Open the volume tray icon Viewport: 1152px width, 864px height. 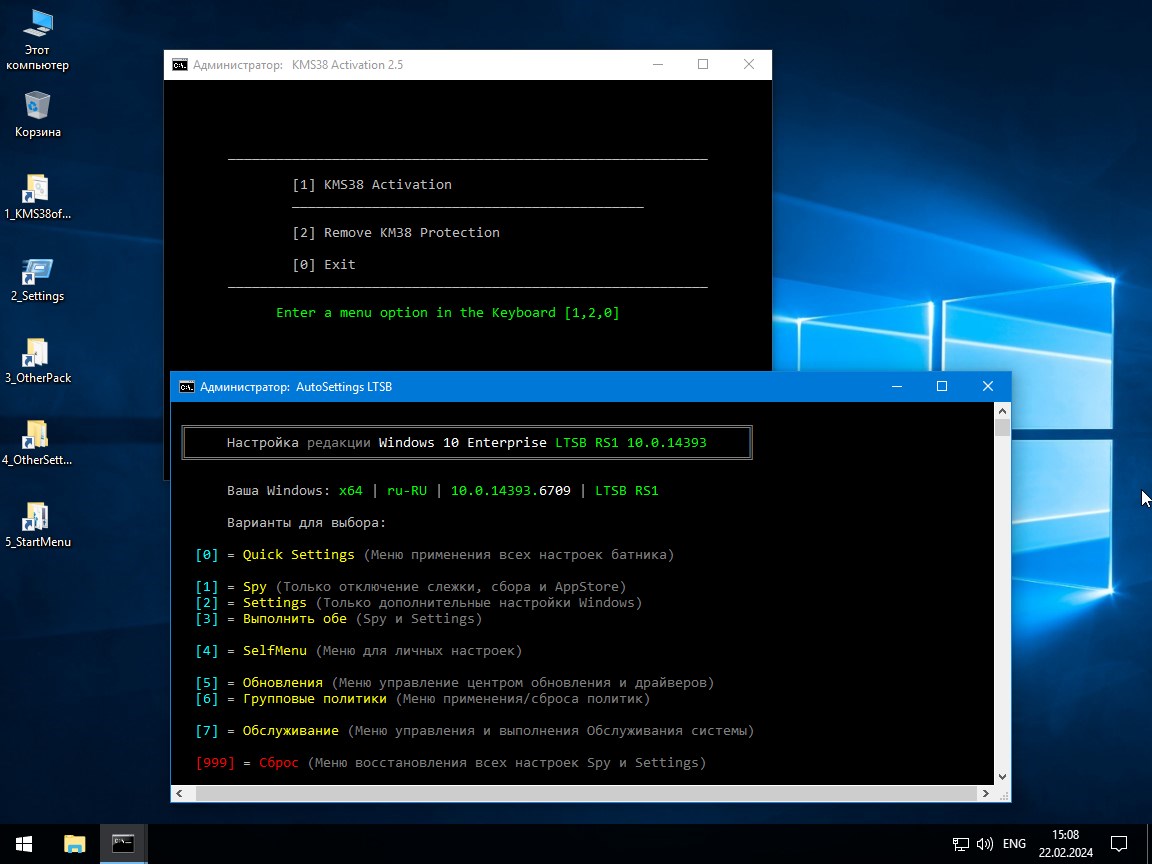click(984, 844)
